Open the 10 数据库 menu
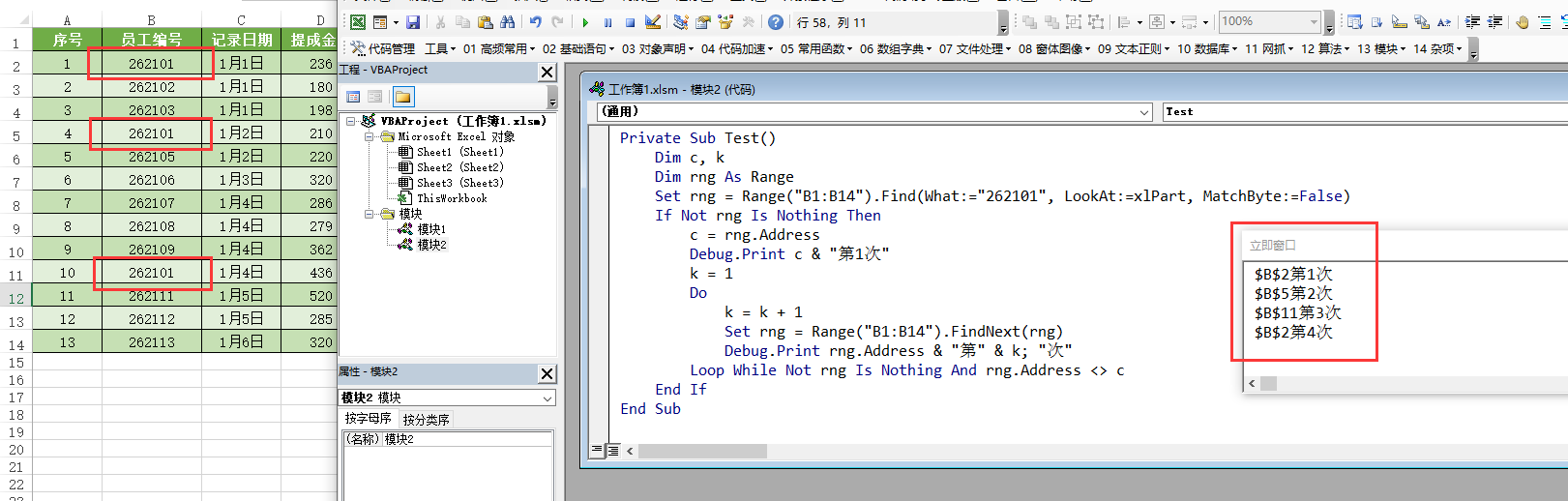1568x501 pixels. [1206, 48]
